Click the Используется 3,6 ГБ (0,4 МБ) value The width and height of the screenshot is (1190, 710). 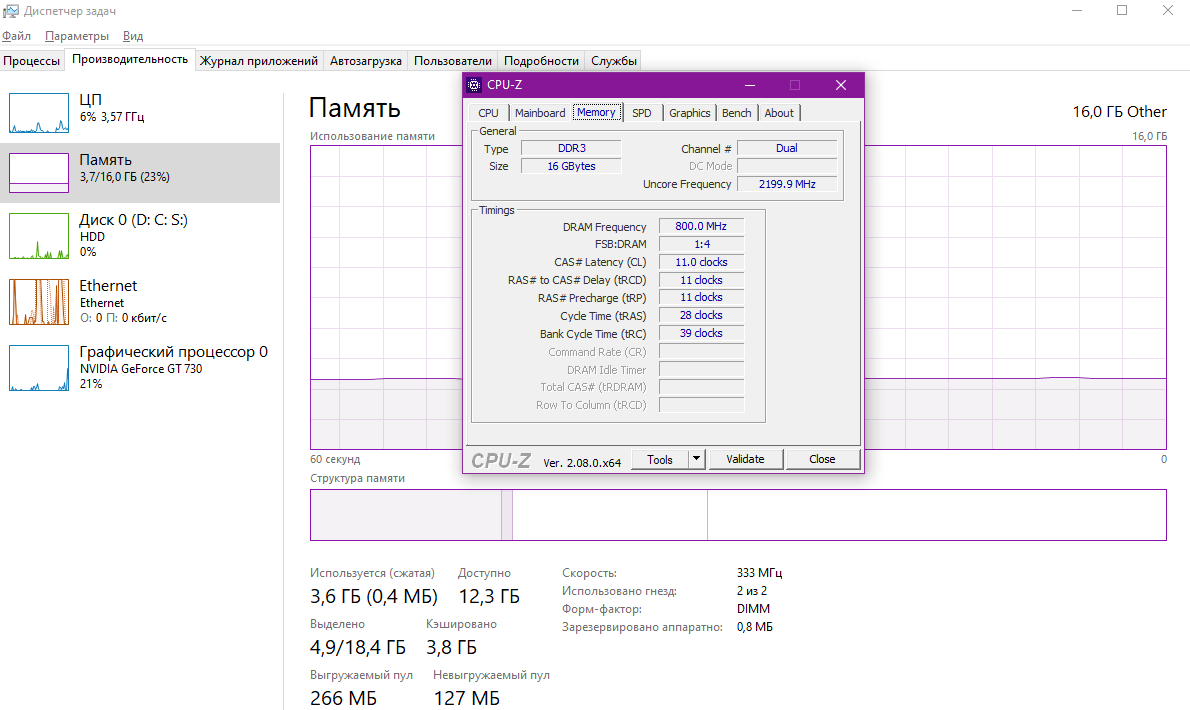(x=373, y=597)
